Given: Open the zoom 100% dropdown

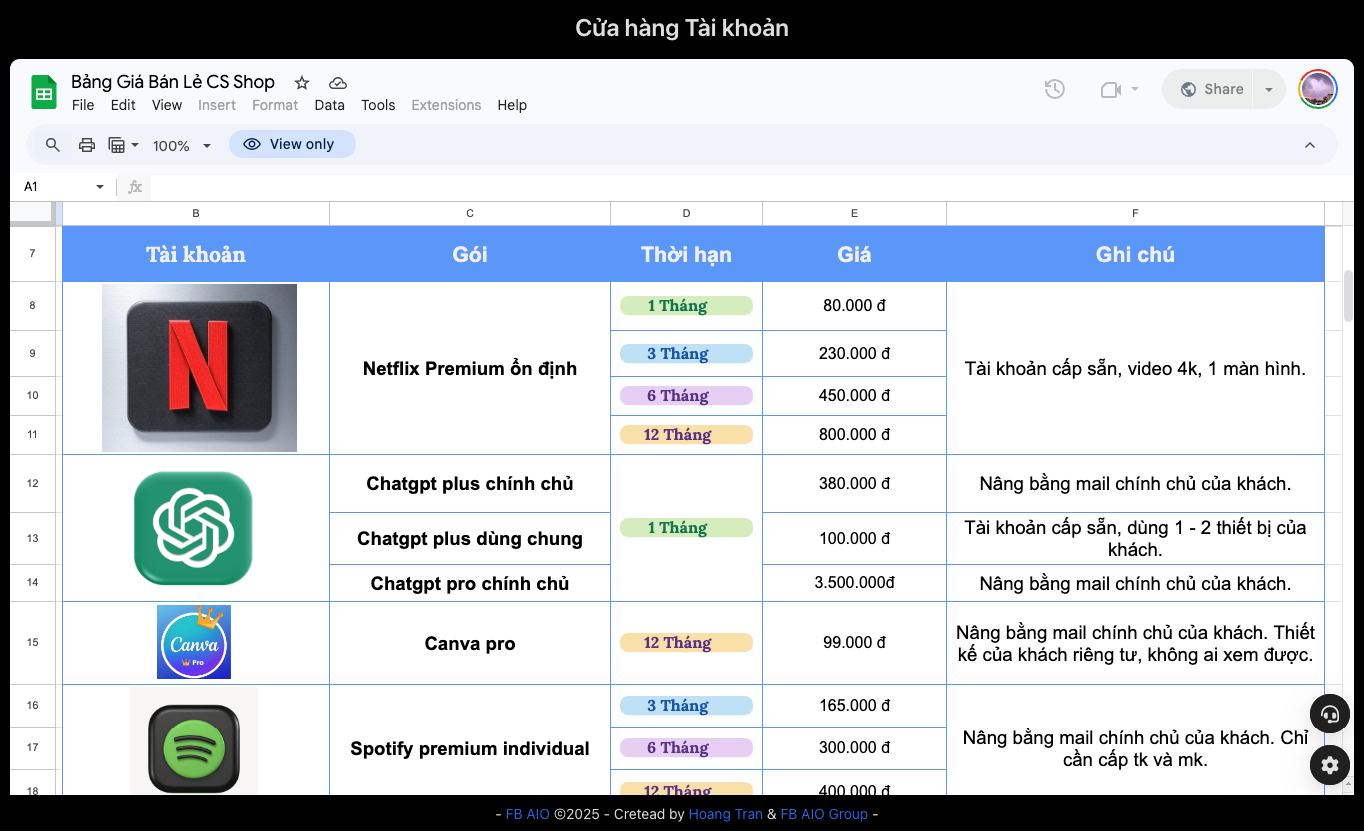Looking at the screenshot, I should pos(181,145).
